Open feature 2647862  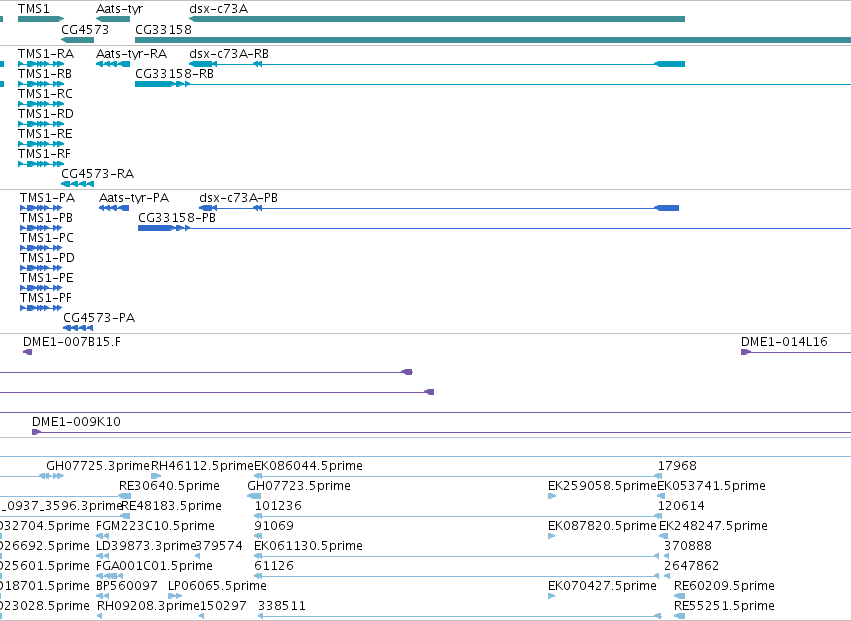pyautogui.click(x=691, y=566)
